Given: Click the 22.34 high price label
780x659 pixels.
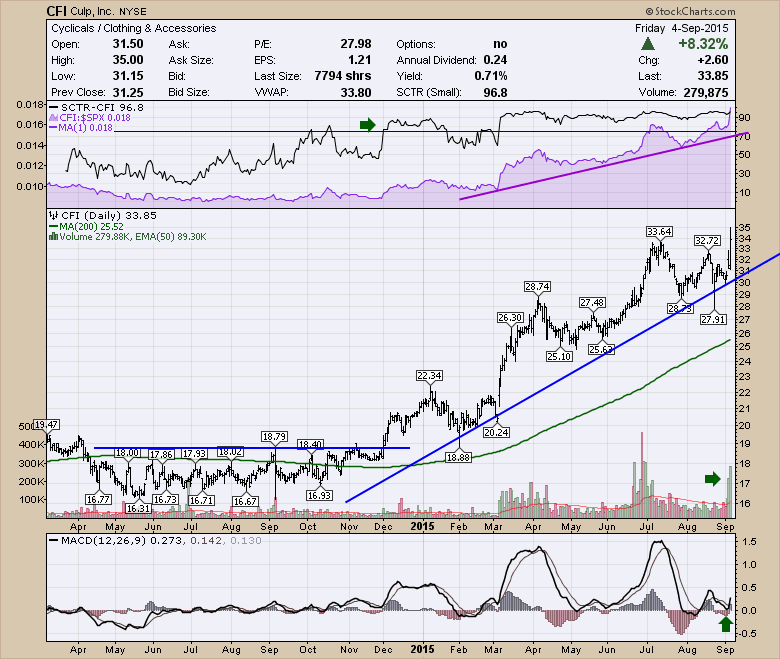Looking at the screenshot, I should 429,376.
